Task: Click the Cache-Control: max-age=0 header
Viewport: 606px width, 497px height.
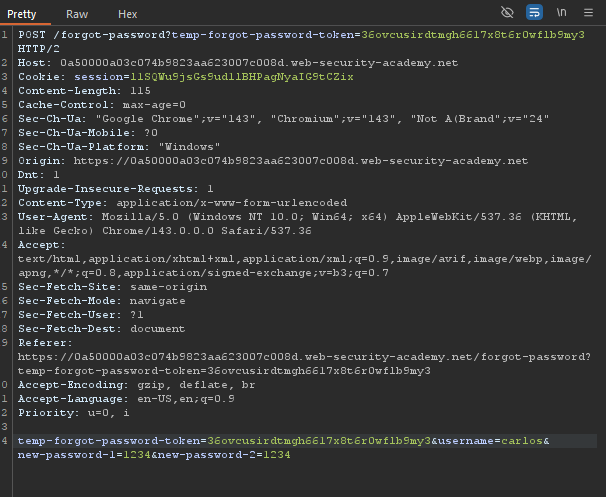Action: point(102,105)
